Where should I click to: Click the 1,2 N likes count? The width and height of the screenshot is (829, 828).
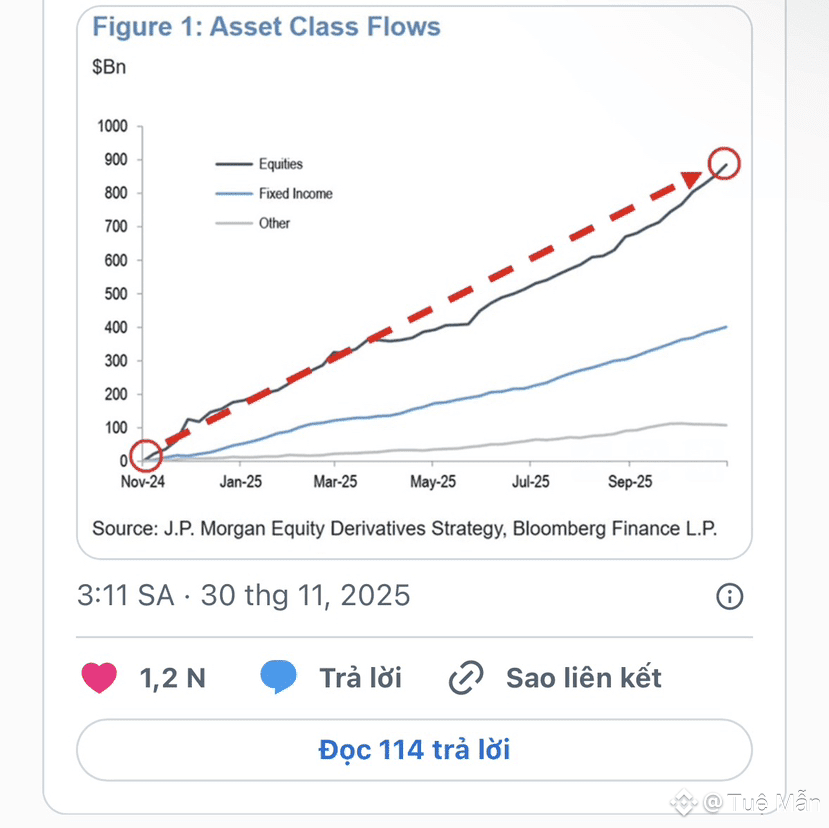pyautogui.click(x=172, y=678)
